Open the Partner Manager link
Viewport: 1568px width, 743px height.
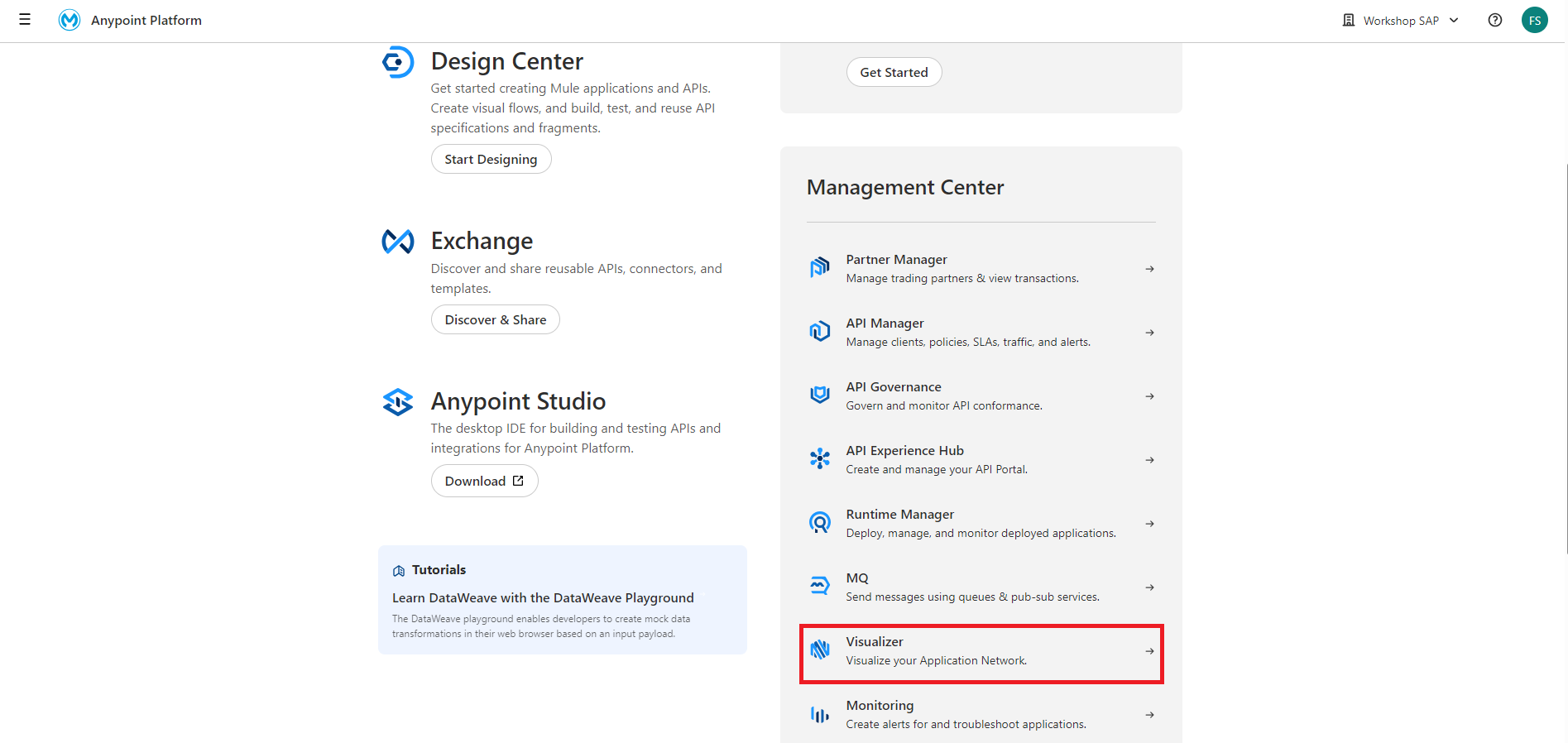(896, 260)
